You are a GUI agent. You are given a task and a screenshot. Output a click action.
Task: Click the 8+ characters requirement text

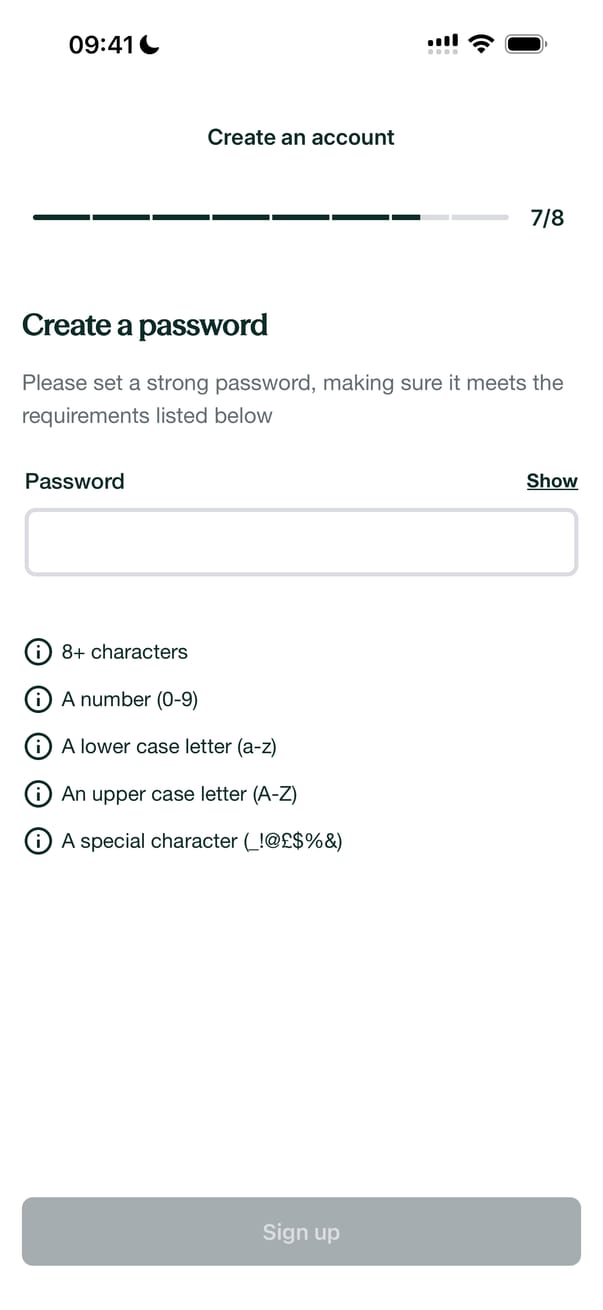(124, 652)
